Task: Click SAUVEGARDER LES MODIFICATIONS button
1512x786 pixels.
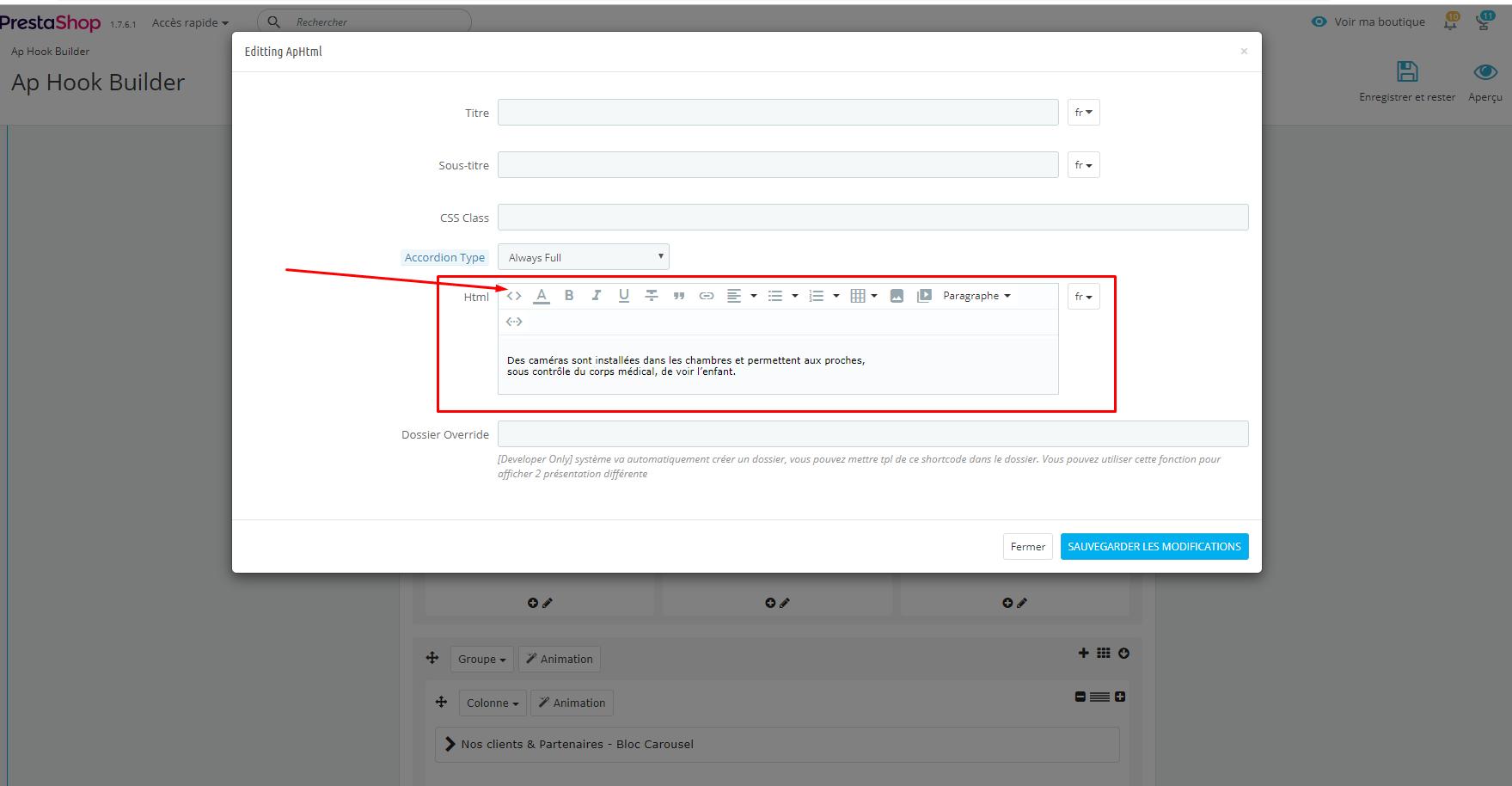Action: pyautogui.click(x=1154, y=546)
